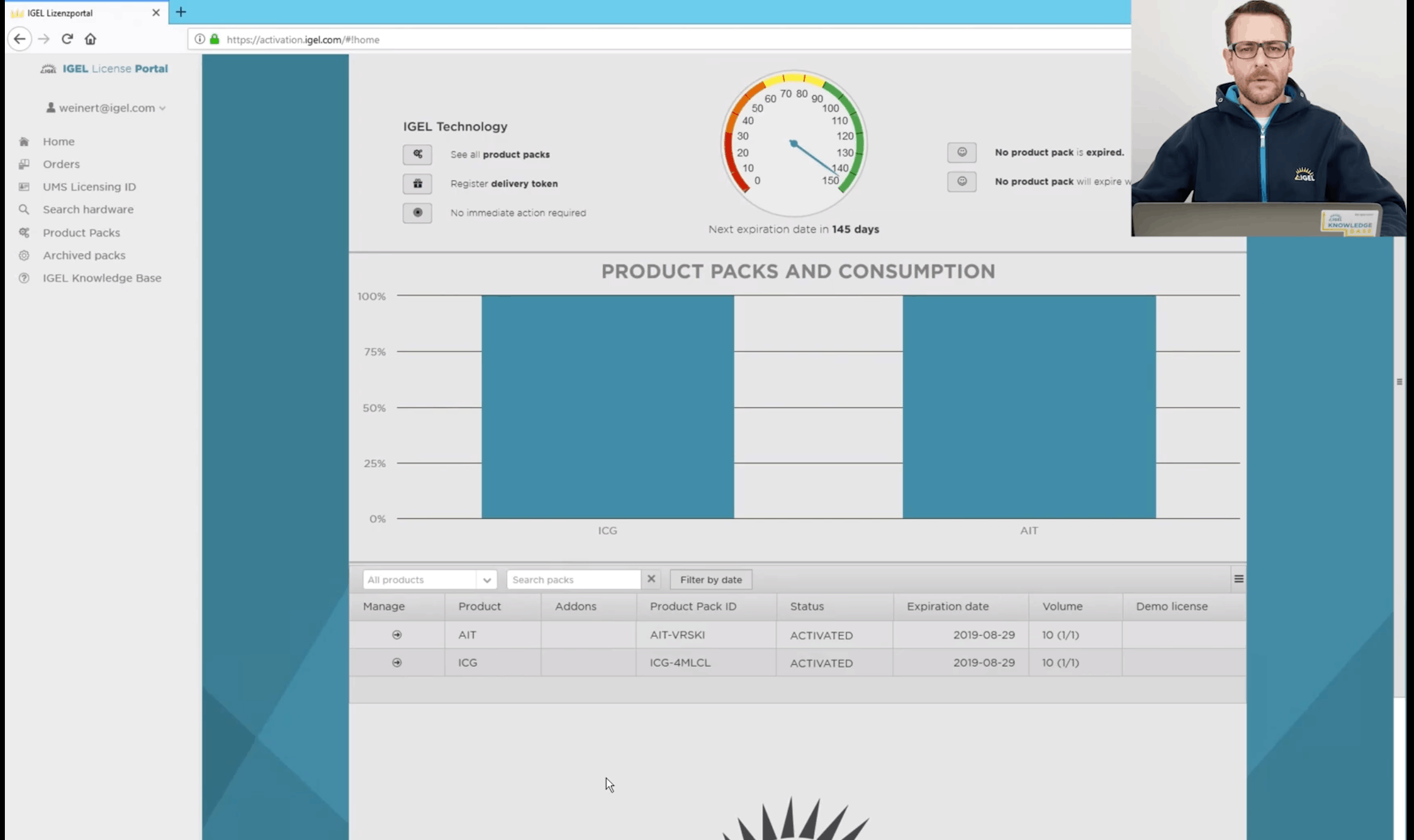Go forward with the browser forward arrow
This screenshot has width=1414, height=840.
[x=43, y=39]
